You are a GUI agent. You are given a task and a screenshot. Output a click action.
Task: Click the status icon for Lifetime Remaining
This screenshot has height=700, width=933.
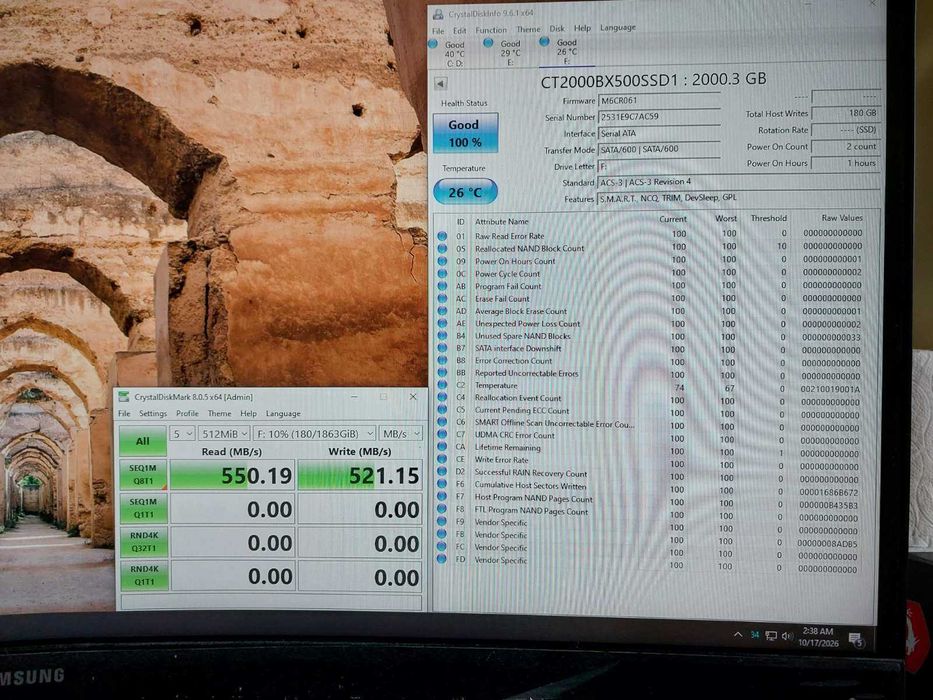coord(442,447)
